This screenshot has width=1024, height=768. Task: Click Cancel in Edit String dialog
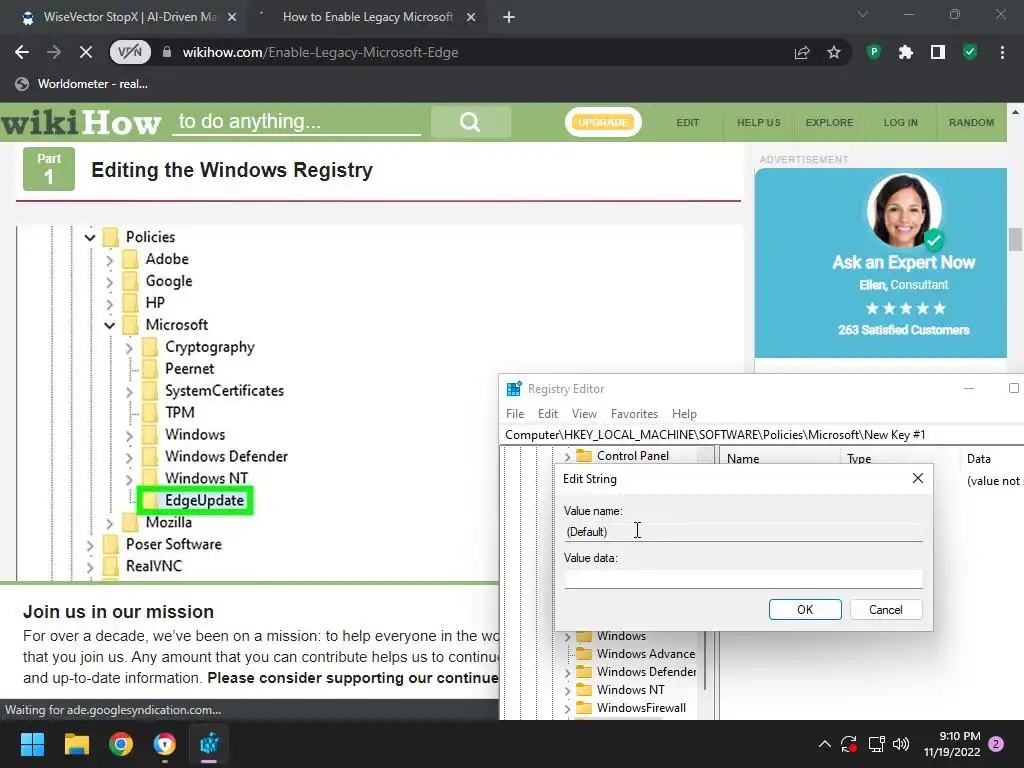coord(886,609)
